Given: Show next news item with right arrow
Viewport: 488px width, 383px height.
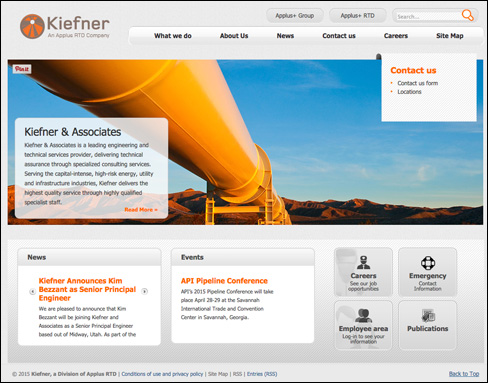Looking at the screenshot, I should [145, 291].
